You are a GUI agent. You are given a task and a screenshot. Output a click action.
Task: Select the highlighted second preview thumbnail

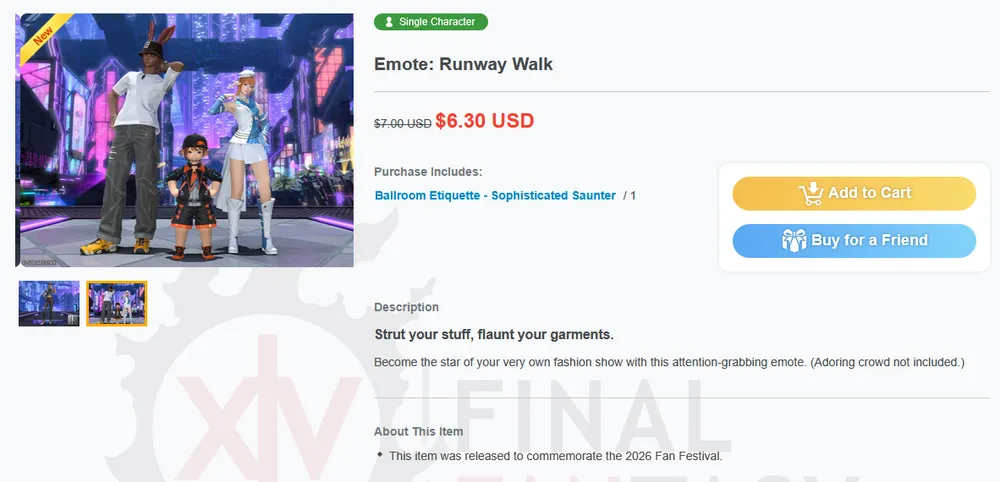(117, 303)
